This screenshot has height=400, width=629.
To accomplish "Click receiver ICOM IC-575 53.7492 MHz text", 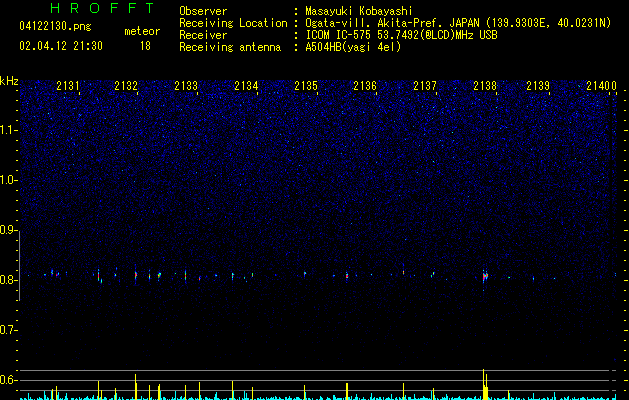I will 401,35.
